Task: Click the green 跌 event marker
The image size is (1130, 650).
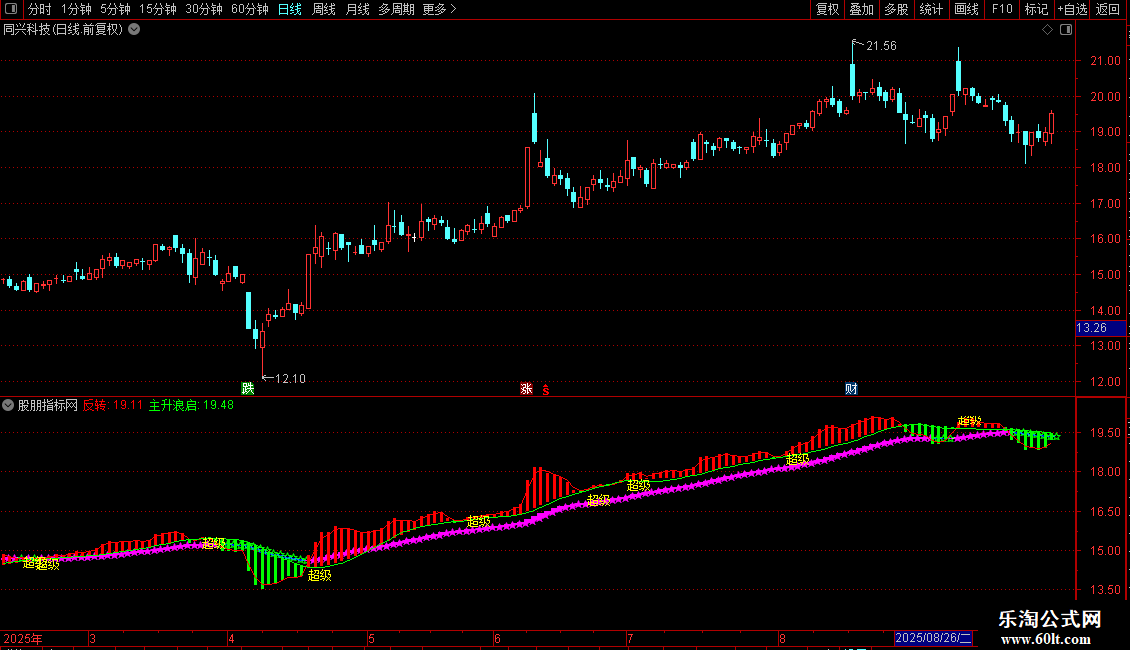Action: tap(248, 388)
